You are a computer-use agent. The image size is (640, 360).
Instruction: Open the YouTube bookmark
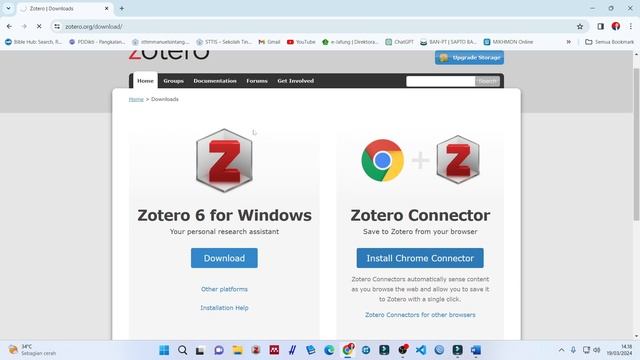tap(301, 42)
